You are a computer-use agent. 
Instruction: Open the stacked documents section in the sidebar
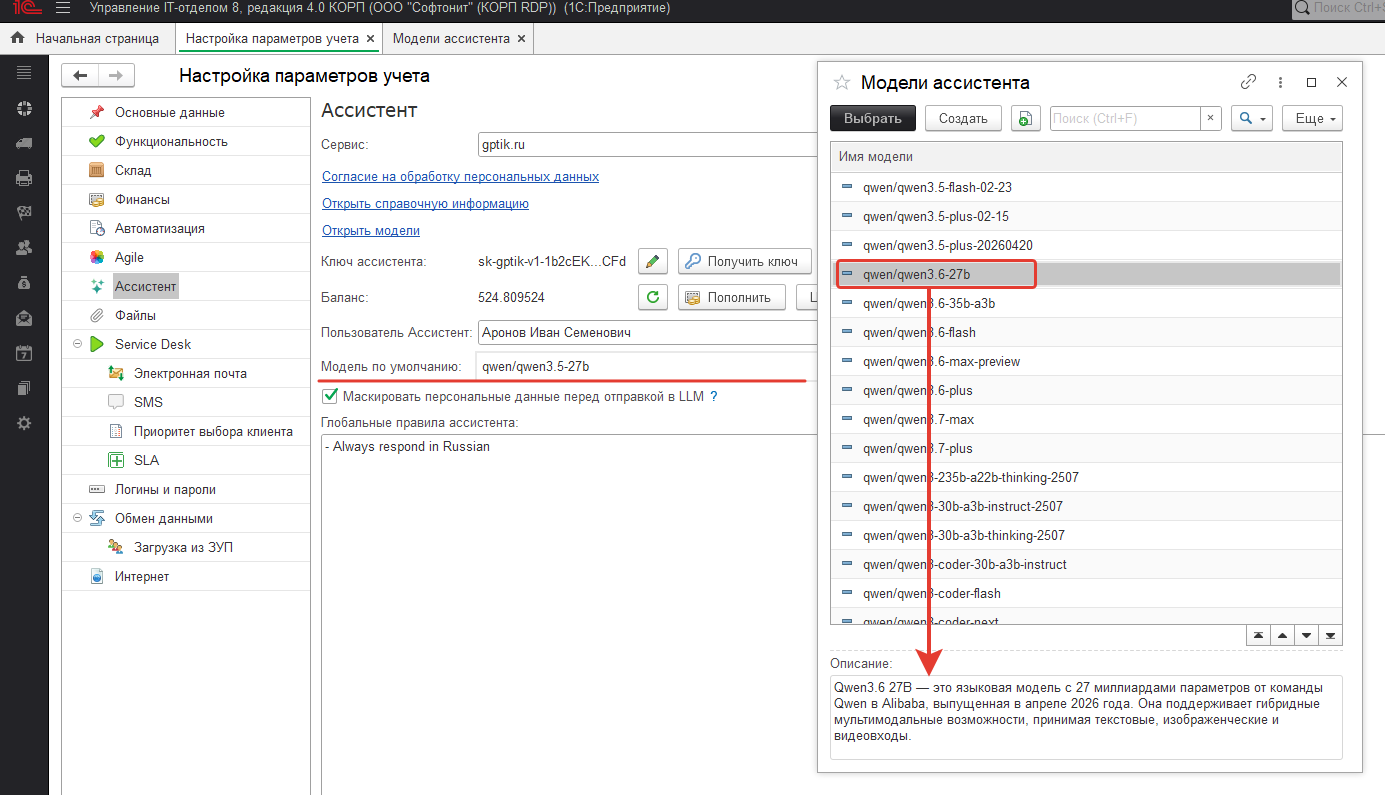pos(24,388)
